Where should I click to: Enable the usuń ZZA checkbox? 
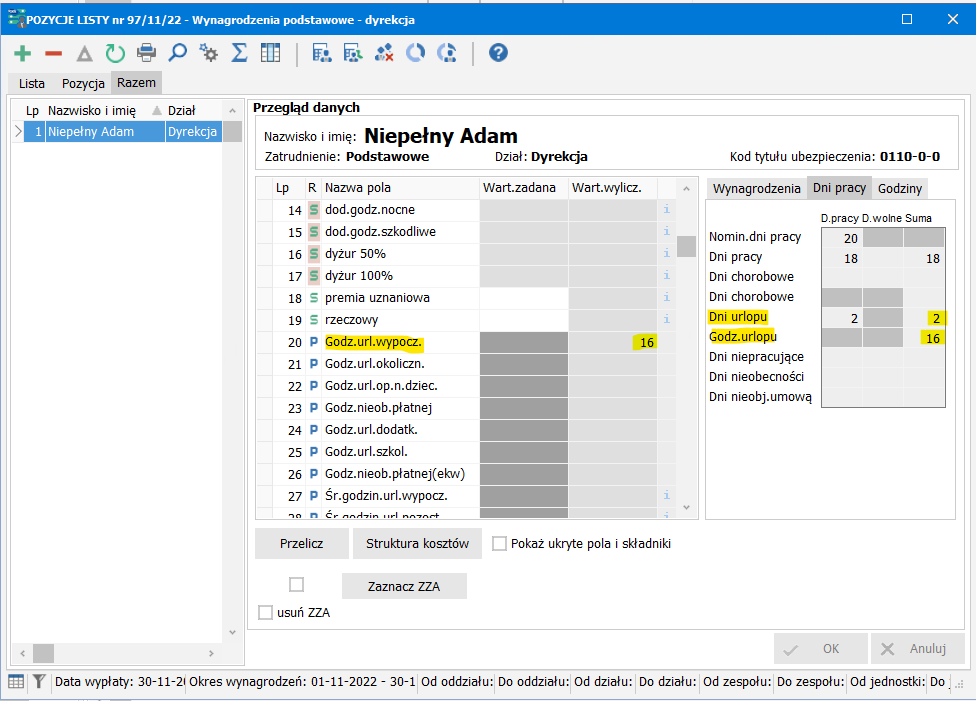265,613
